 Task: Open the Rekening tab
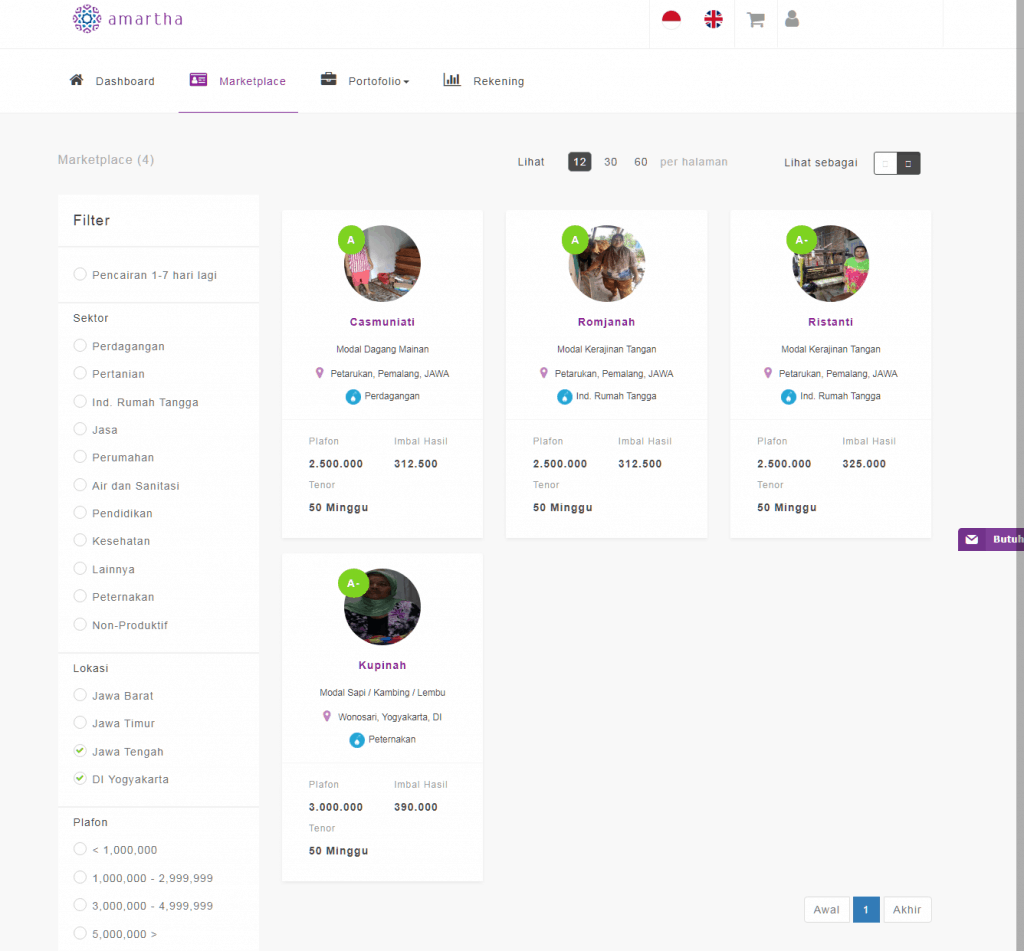(x=484, y=81)
